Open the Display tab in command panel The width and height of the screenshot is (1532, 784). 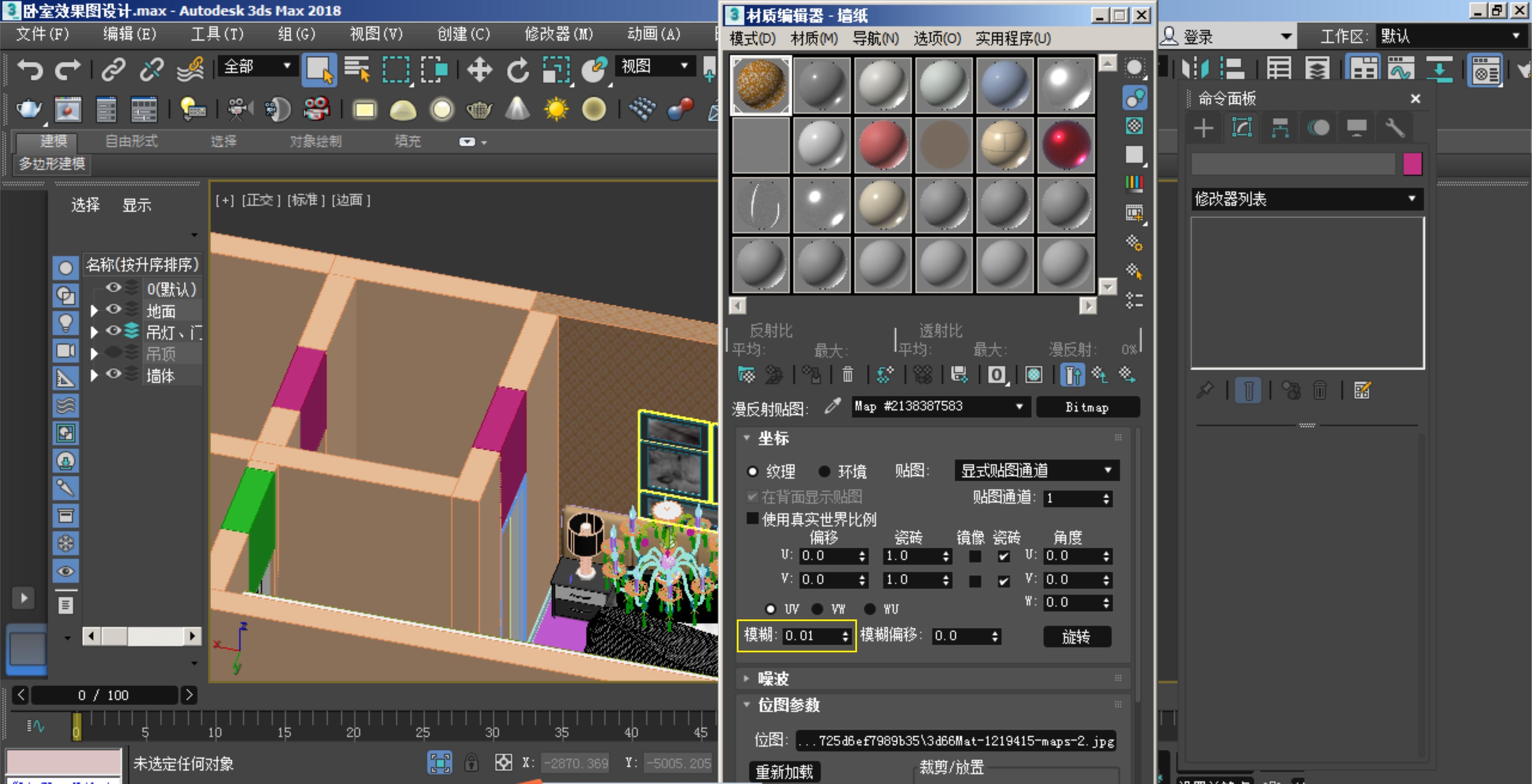pyautogui.click(x=1357, y=128)
